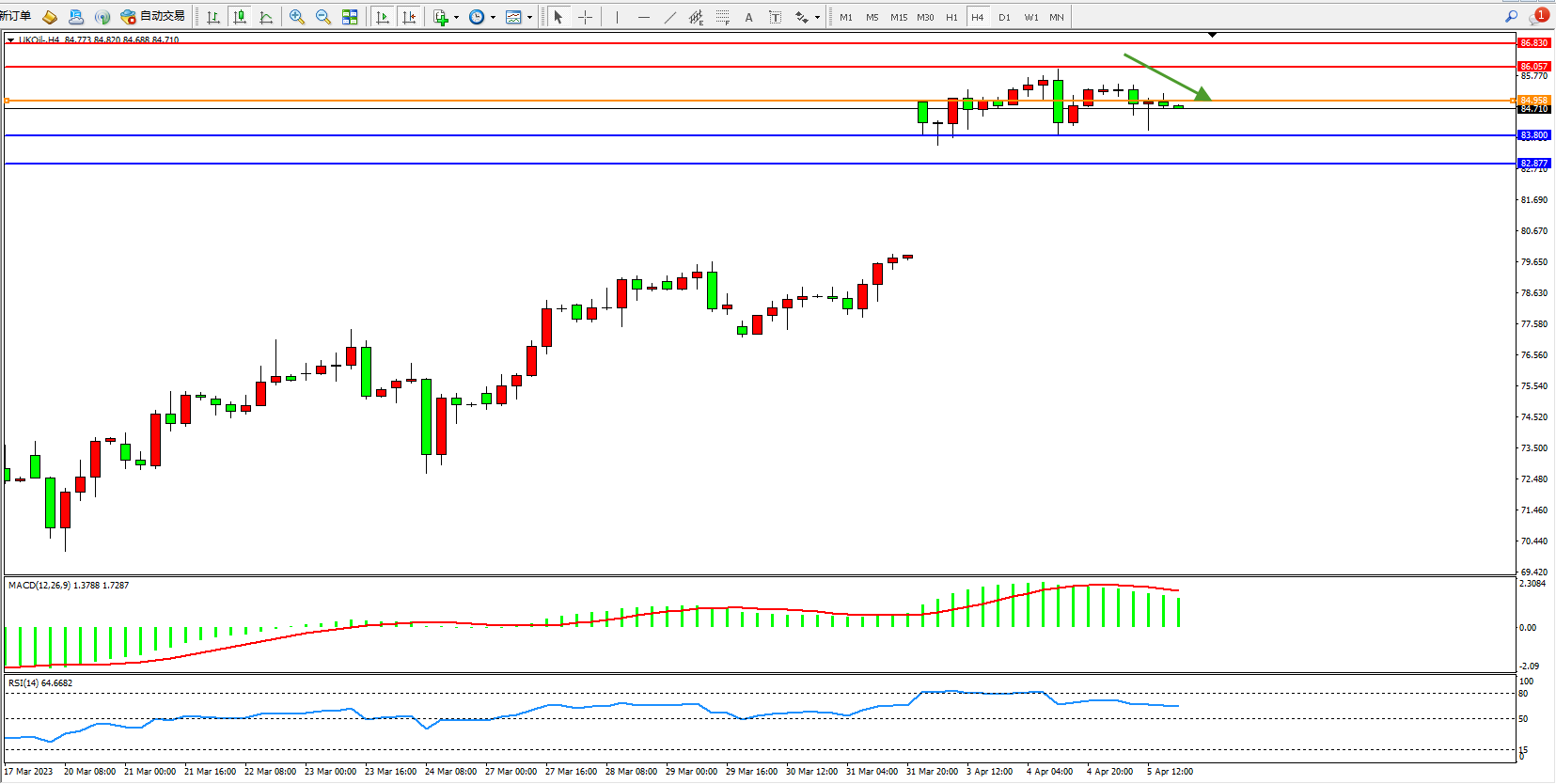
Task: Expand the periods clock dropdown
Action: 493,17
